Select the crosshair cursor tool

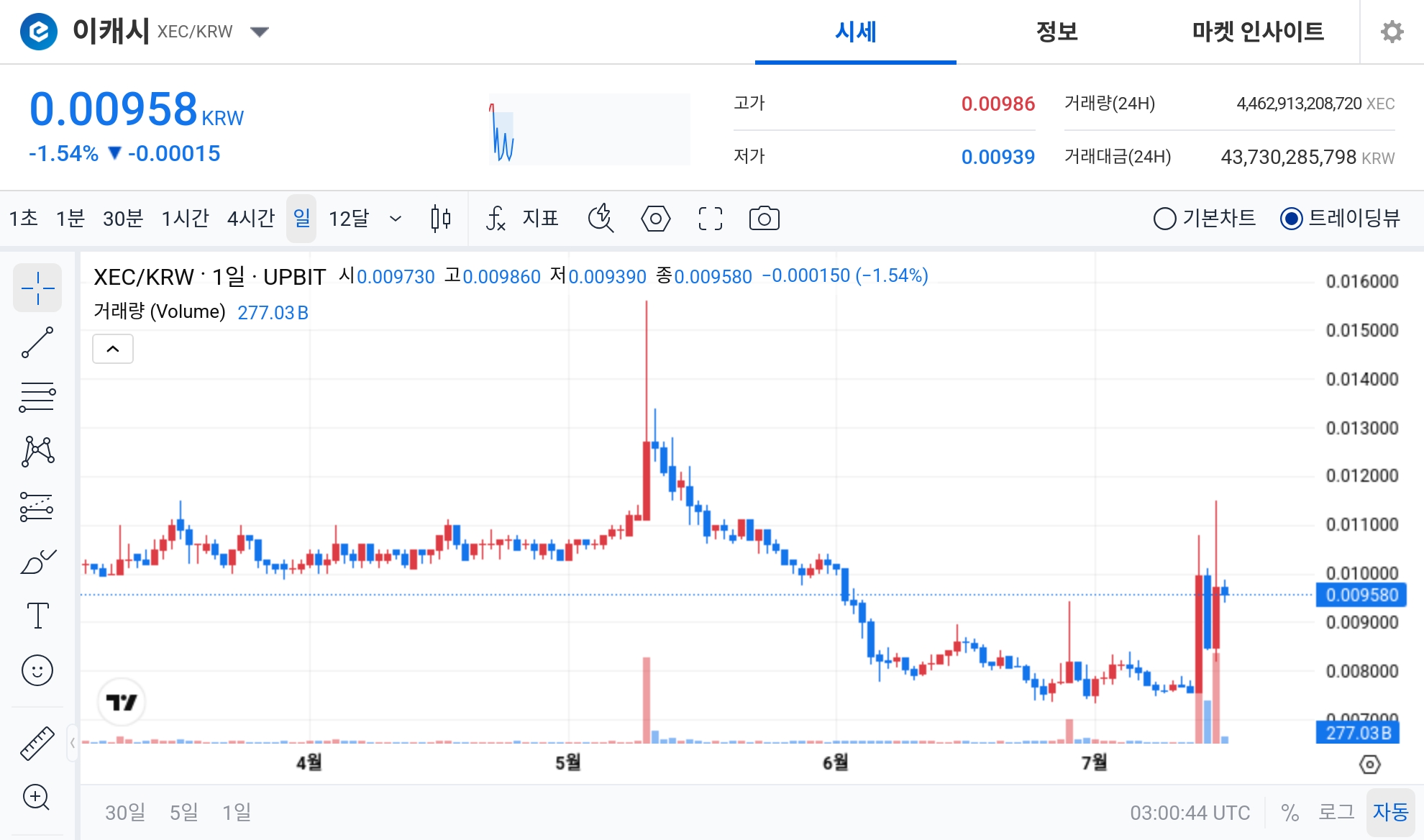[37, 288]
